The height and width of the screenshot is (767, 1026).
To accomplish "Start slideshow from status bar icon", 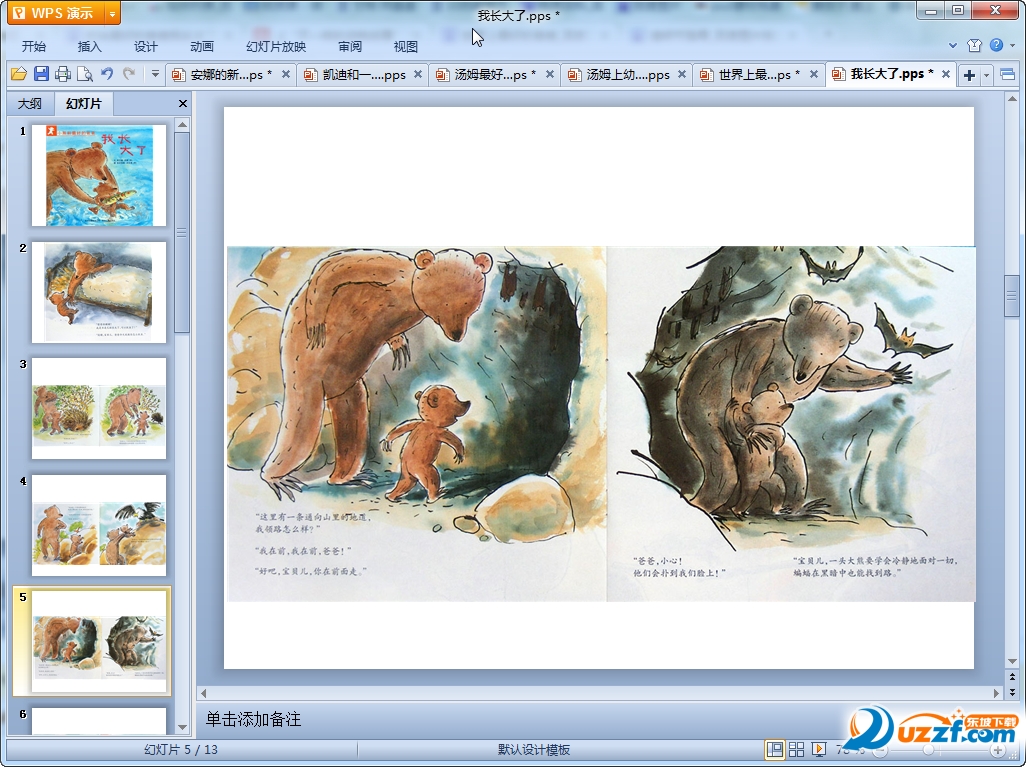I will 819,749.
